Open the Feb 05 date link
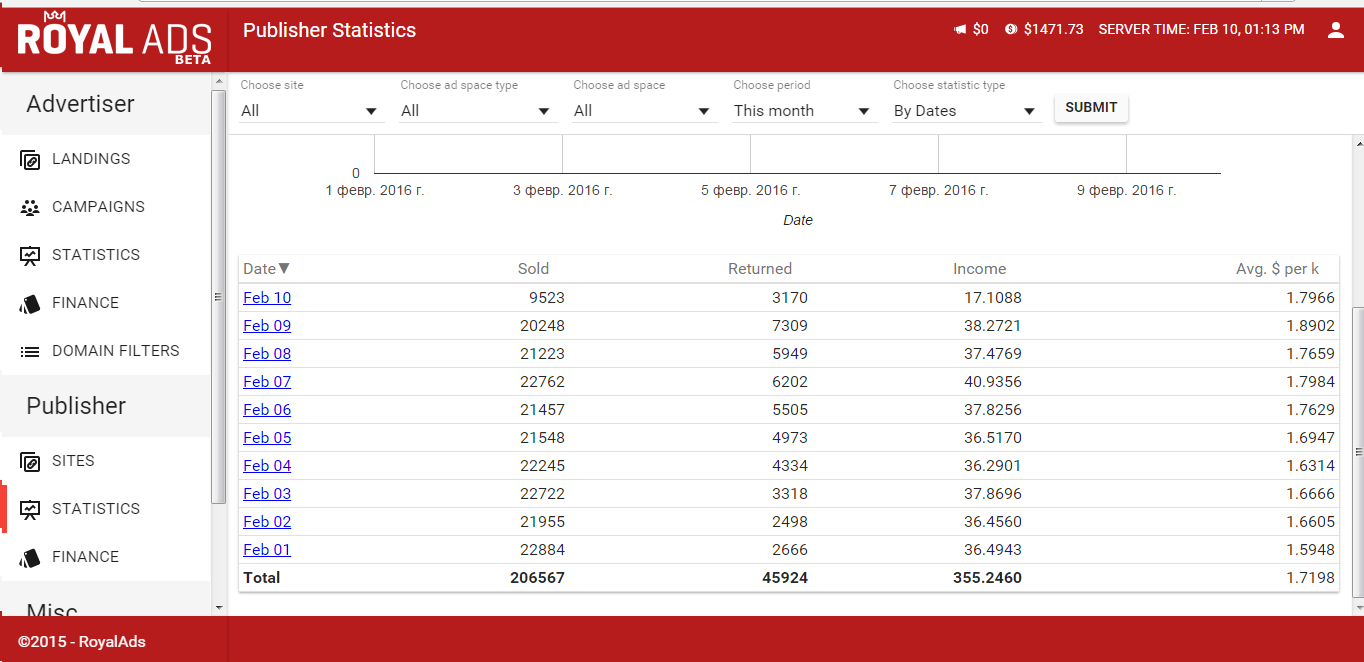Screen dimensions: 1364x662 click(267, 437)
